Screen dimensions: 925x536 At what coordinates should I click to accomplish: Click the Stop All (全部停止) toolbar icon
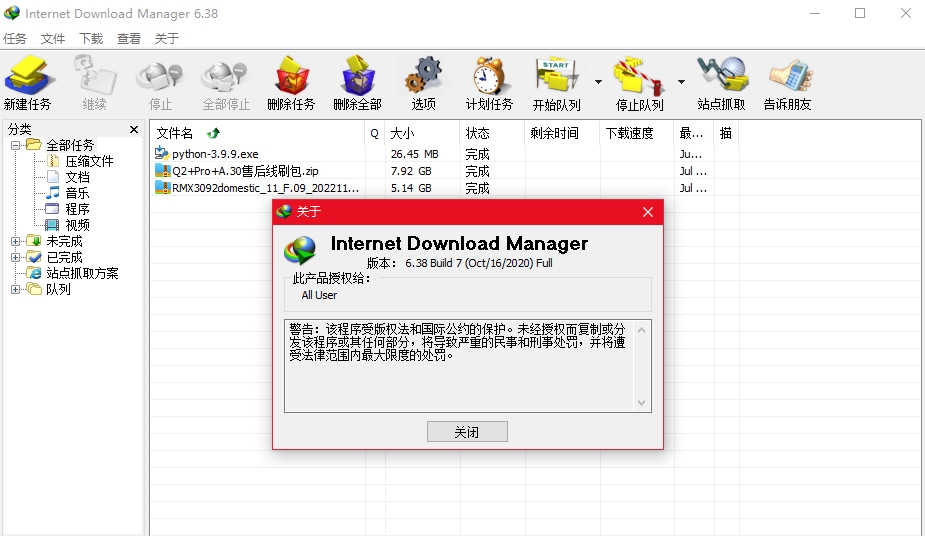225,77
